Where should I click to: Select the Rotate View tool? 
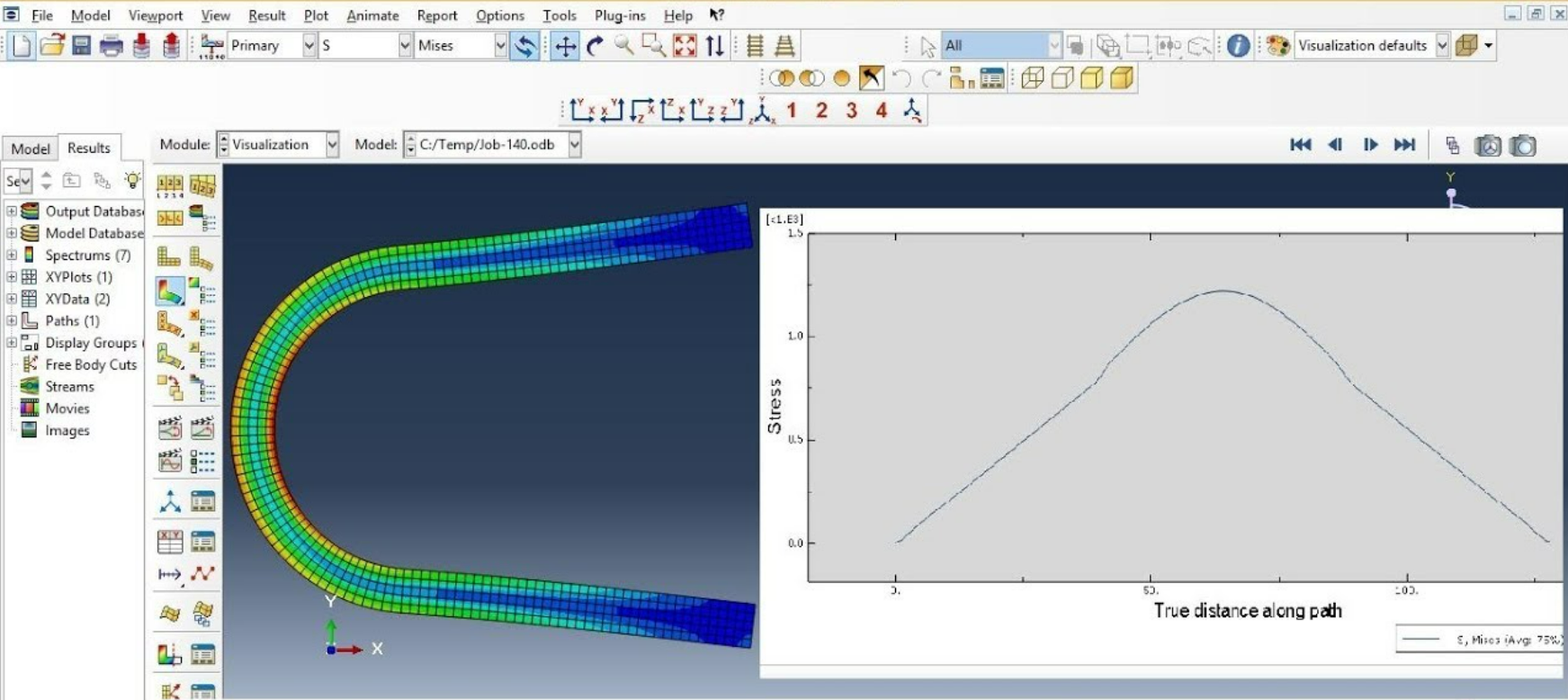tap(595, 46)
